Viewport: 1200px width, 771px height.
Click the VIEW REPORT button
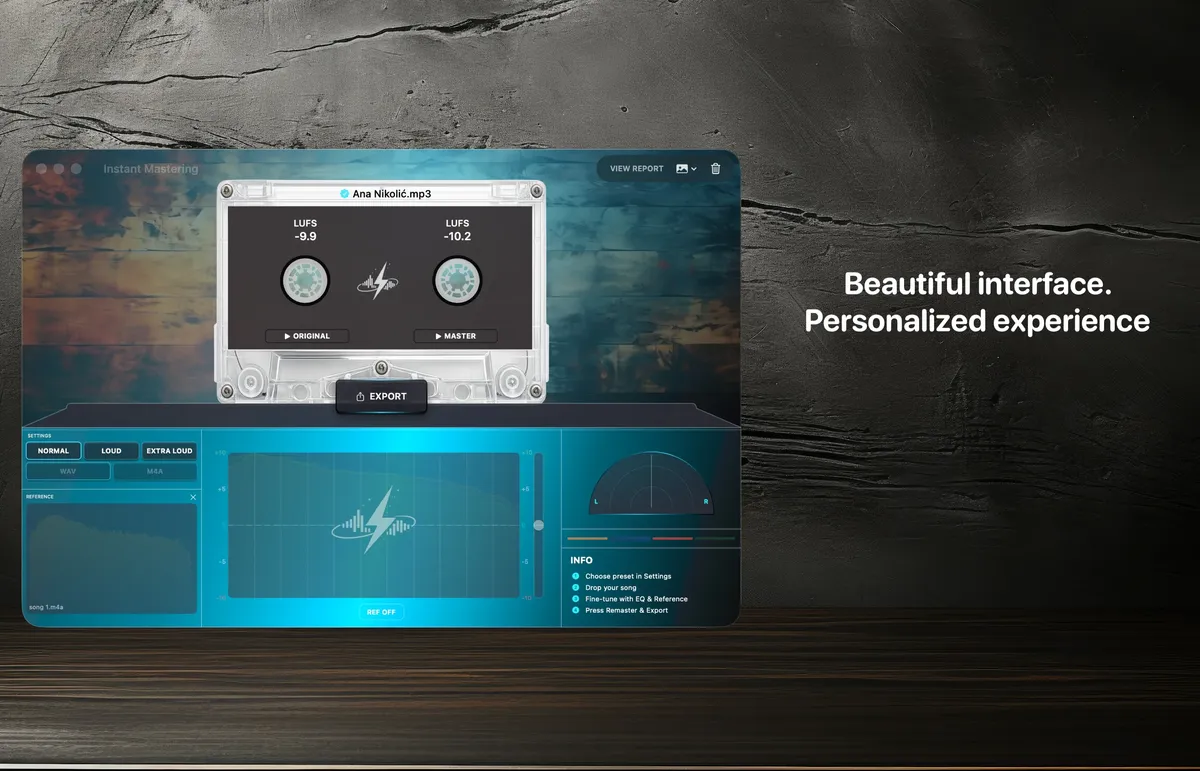(x=638, y=168)
